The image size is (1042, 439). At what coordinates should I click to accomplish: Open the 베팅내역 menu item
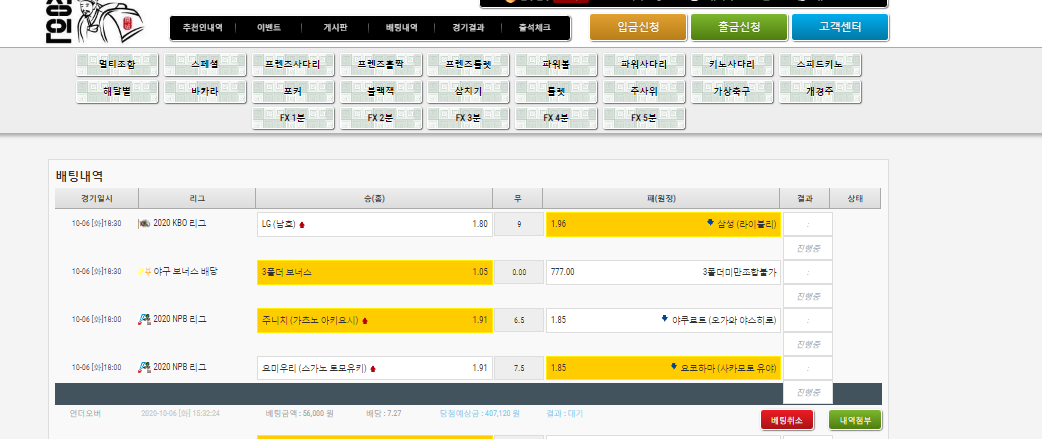click(401, 28)
